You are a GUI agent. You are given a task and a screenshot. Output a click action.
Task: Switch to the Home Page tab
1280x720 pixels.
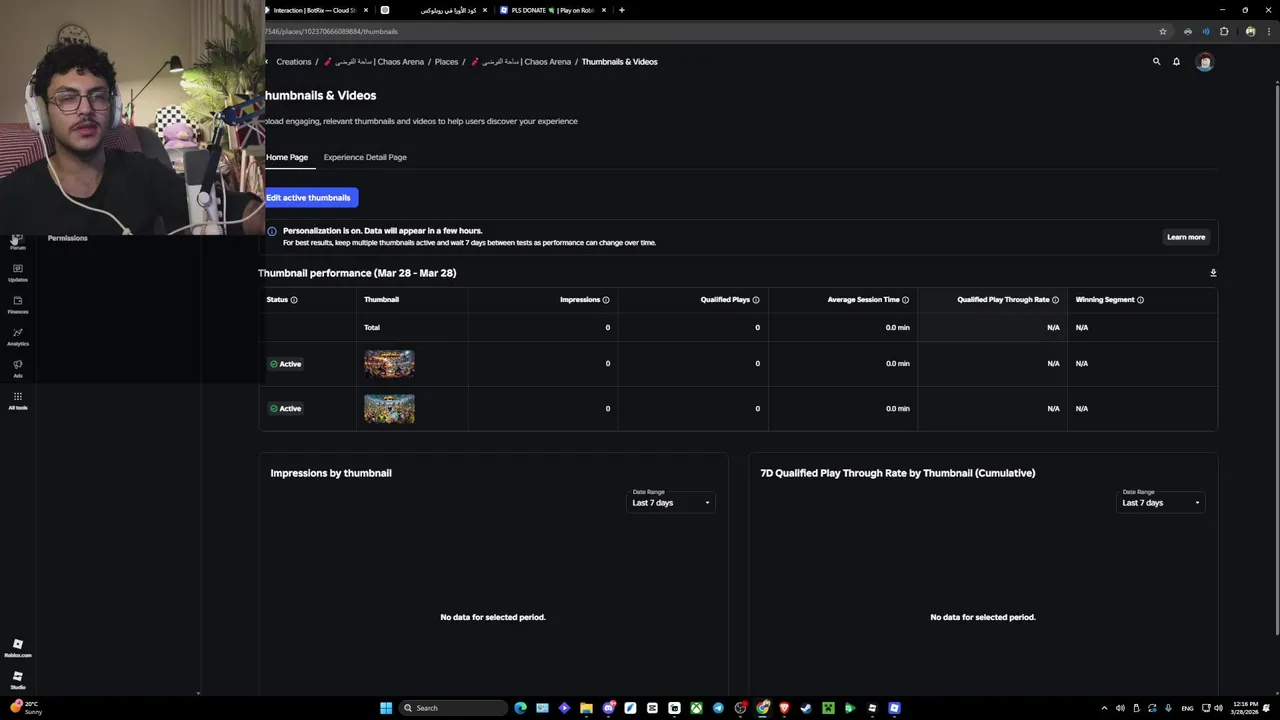[287, 157]
